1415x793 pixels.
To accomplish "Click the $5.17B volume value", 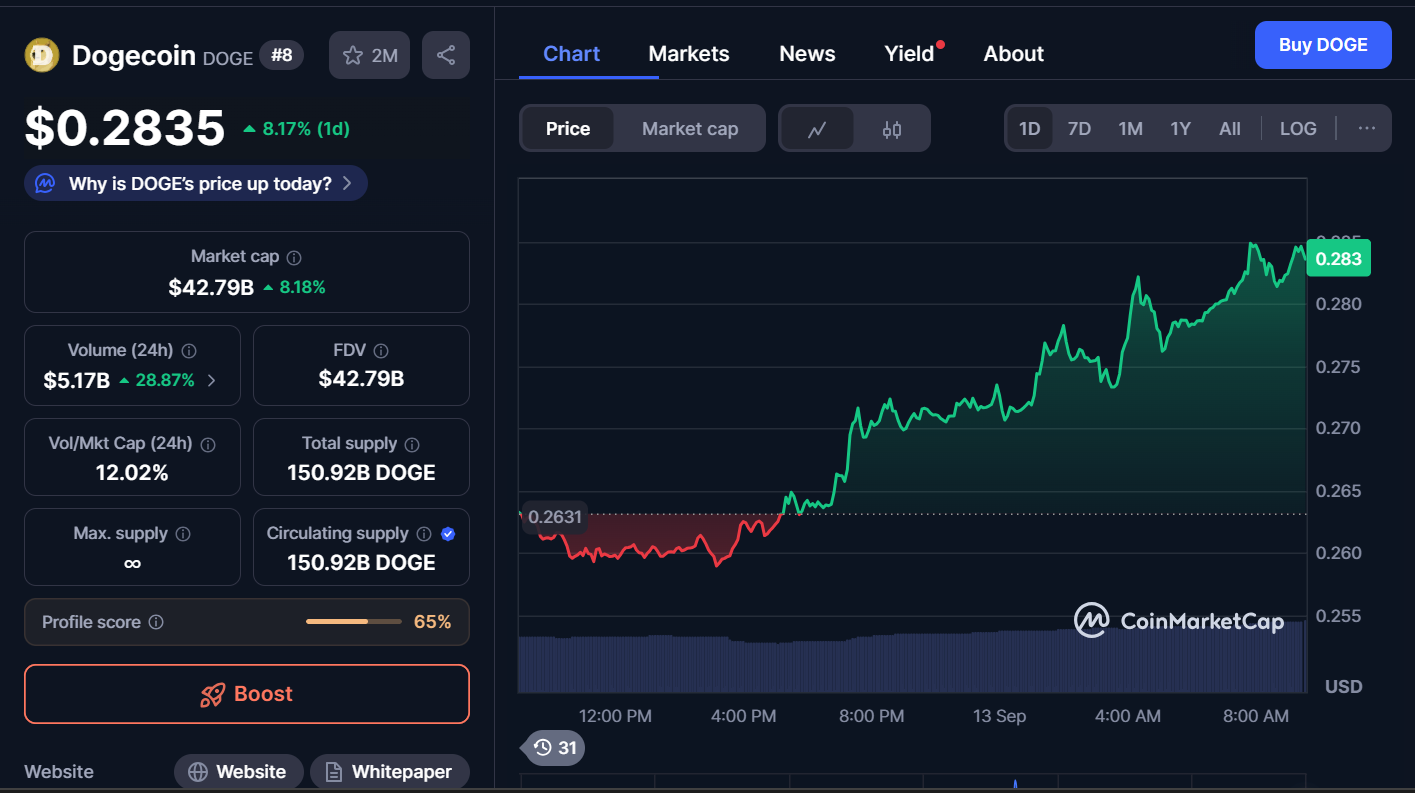I will pyautogui.click(x=77, y=380).
